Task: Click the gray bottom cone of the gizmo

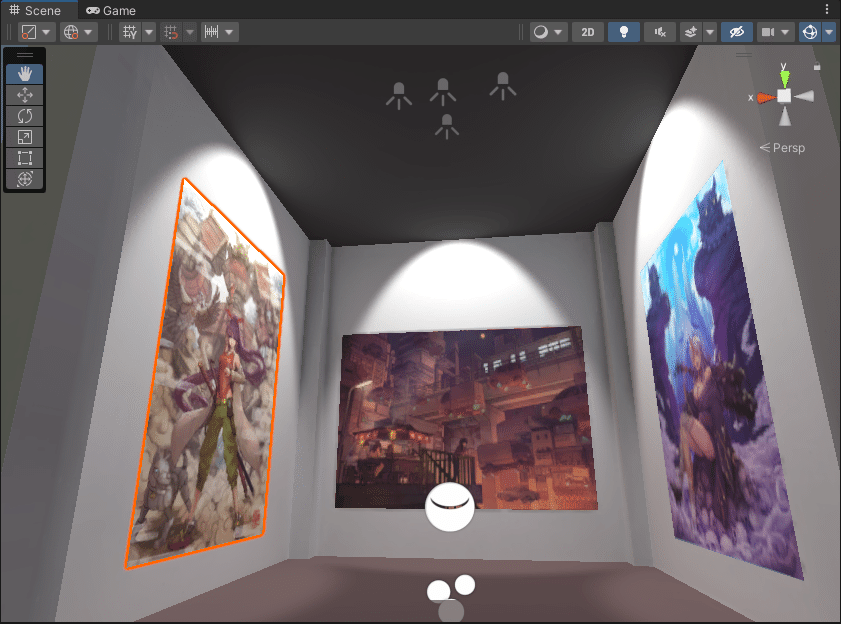Action: click(785, 116)
